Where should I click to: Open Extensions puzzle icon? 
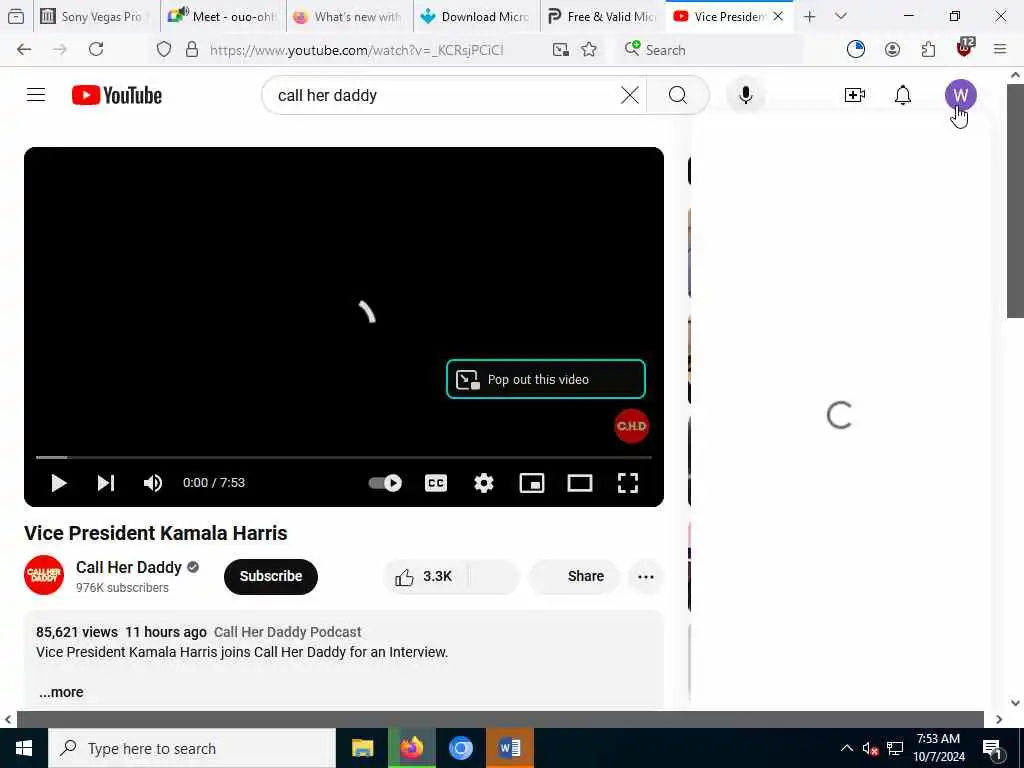pos(928,49)
